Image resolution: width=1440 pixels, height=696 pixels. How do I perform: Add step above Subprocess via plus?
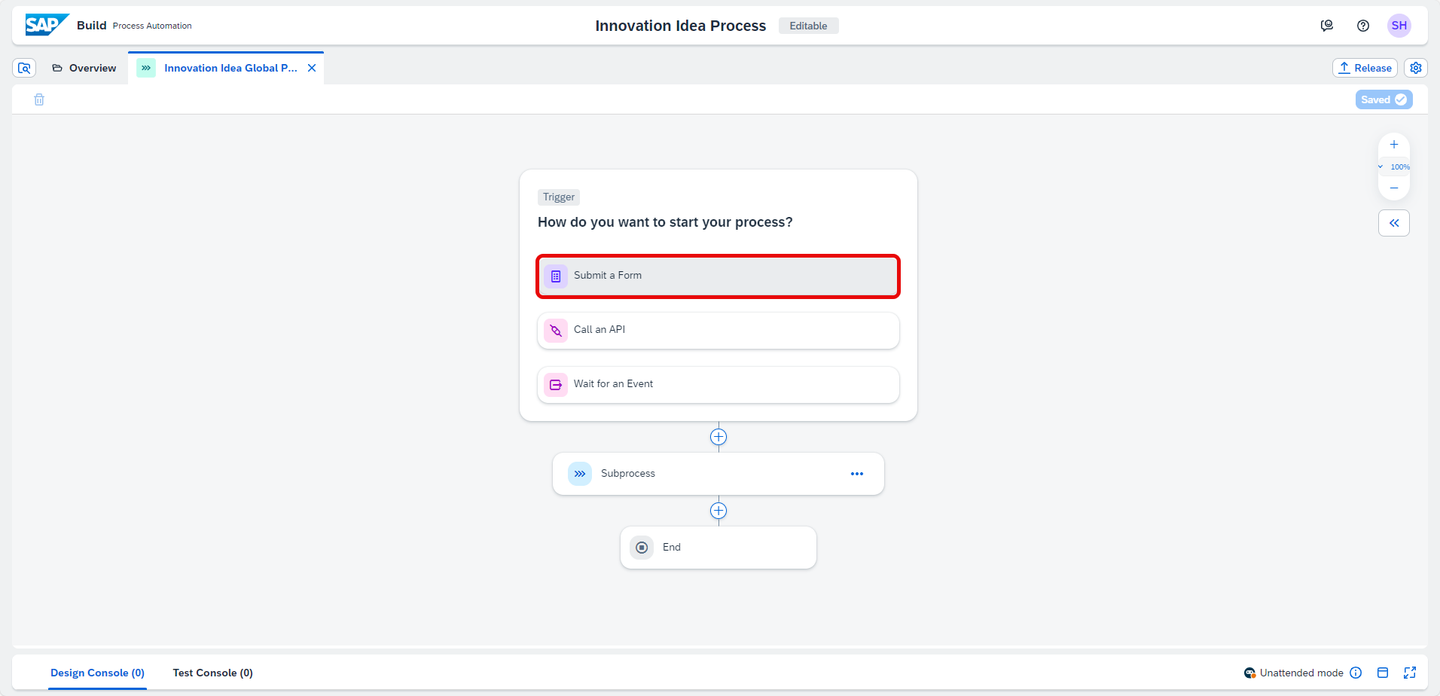(718, 437)
